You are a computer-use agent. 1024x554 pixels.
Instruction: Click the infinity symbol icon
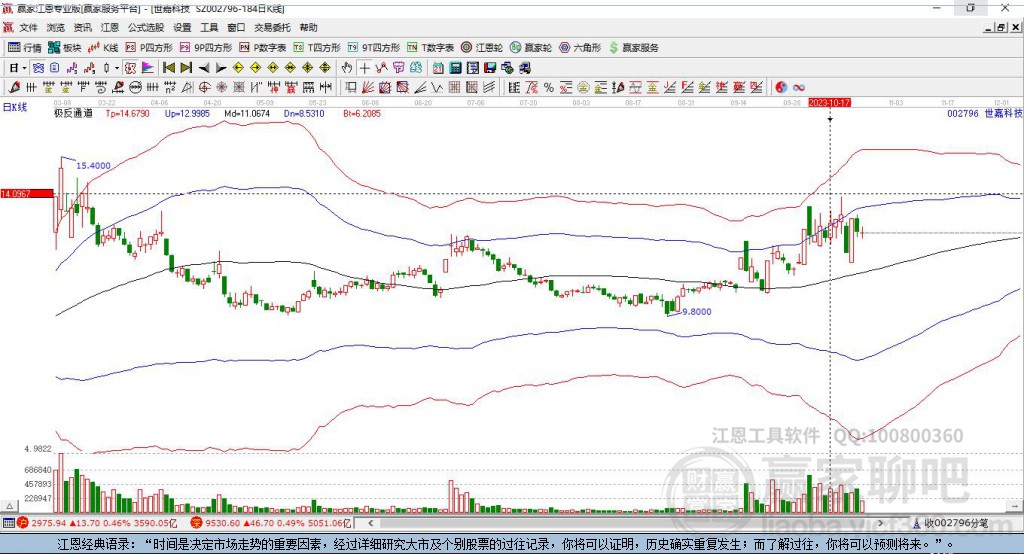coord(799,87)
